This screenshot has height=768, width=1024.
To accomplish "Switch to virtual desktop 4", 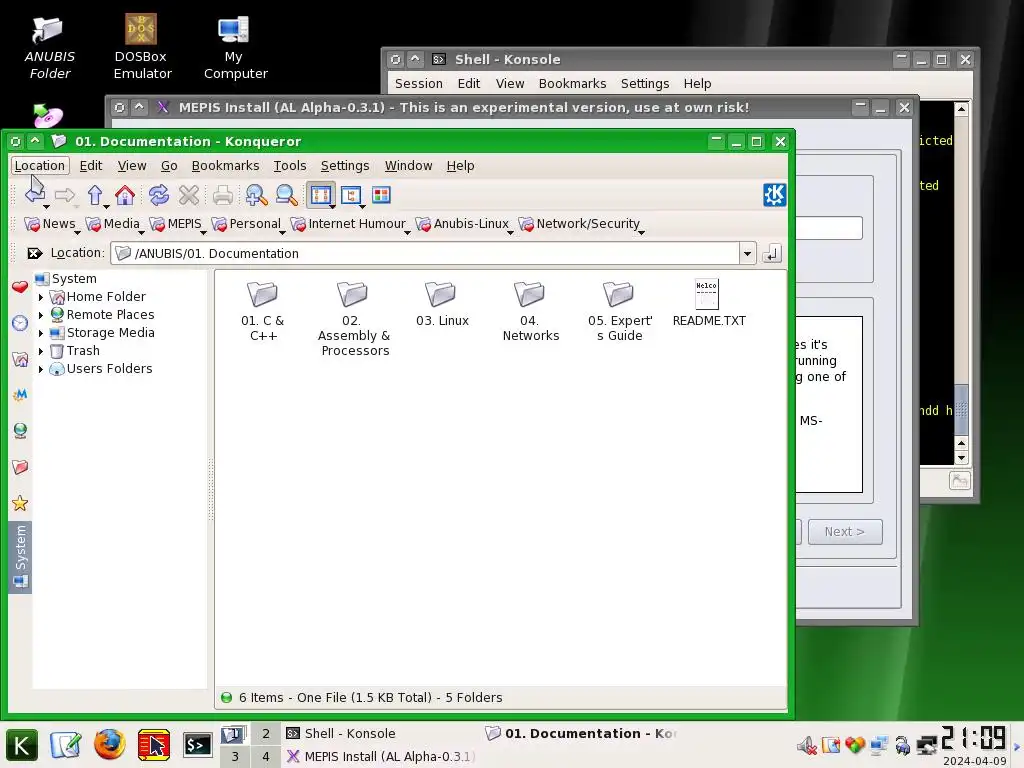I will click(266, 756).
